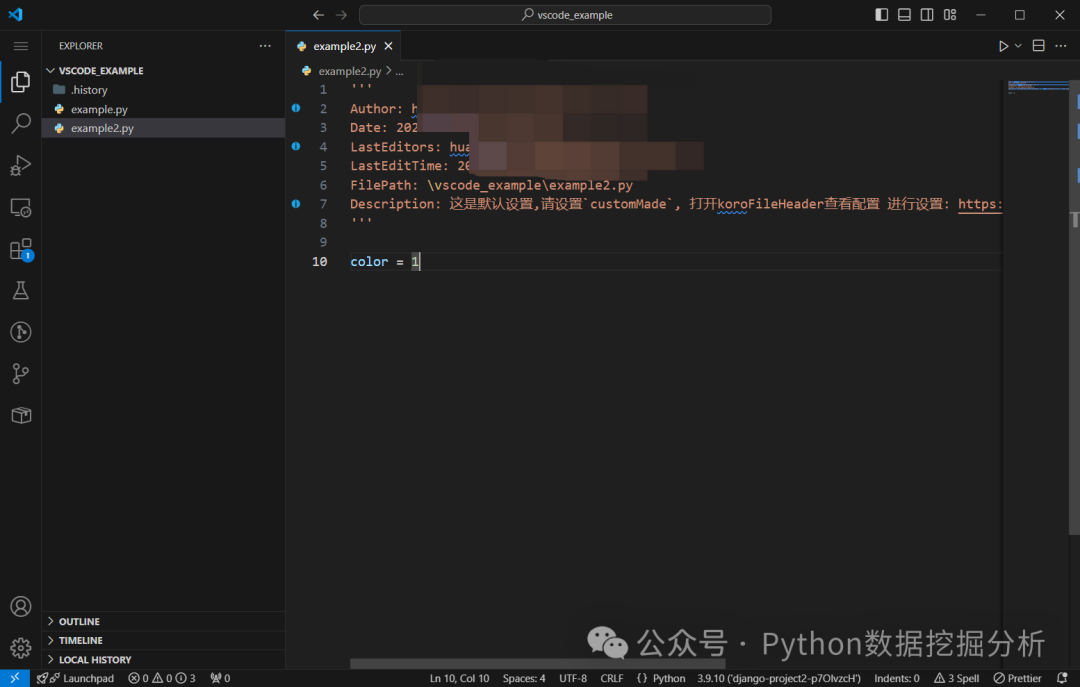Screen dimensions: 1080x687
Task: Open the Accounts menu
Action: click(21, 606)
